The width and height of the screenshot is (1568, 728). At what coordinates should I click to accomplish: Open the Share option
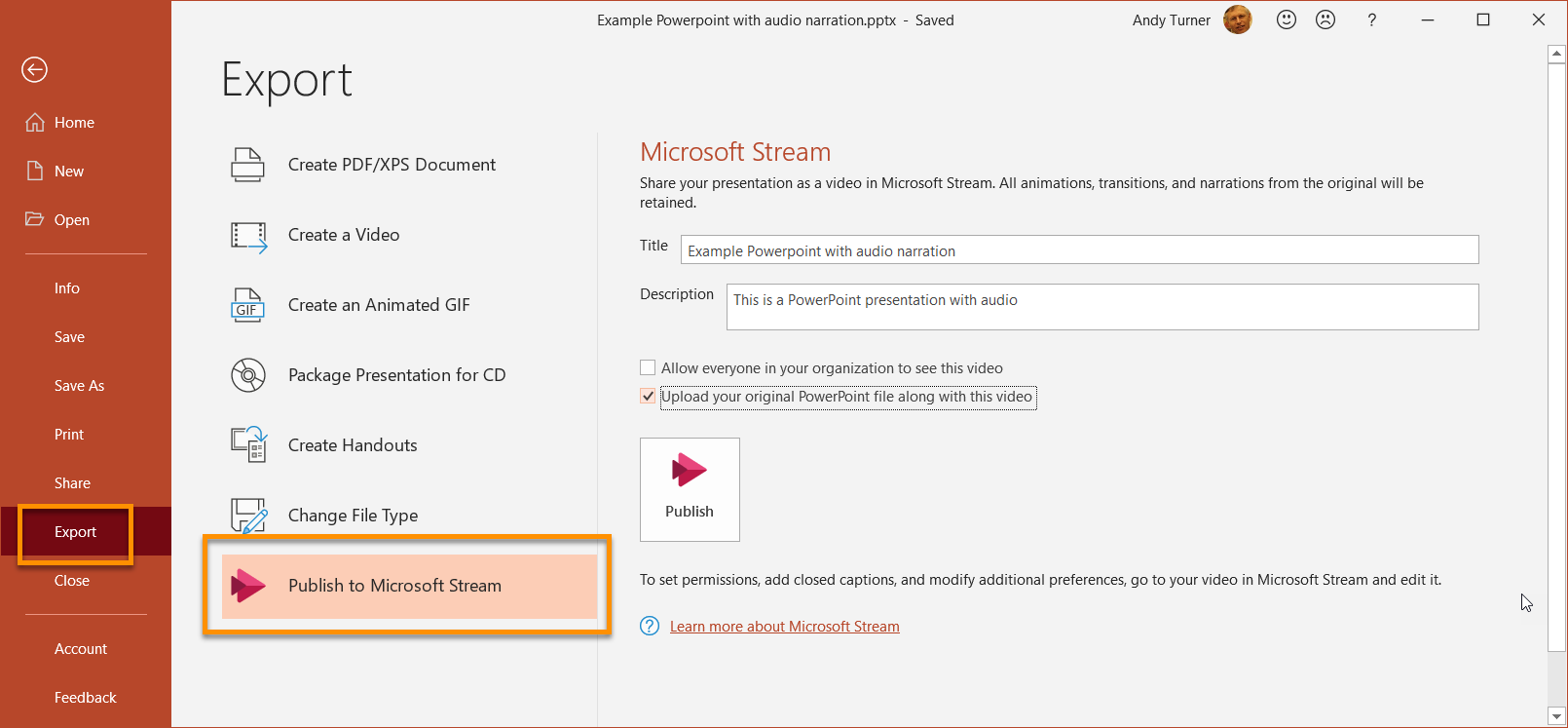(72, 482)
